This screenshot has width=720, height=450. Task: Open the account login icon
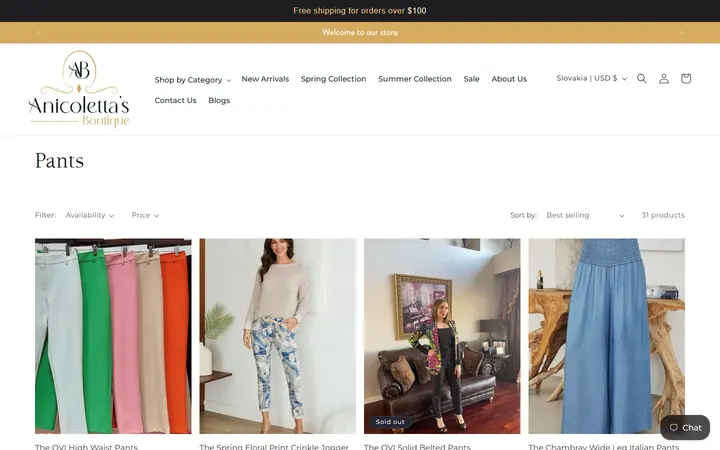point(664,79)
